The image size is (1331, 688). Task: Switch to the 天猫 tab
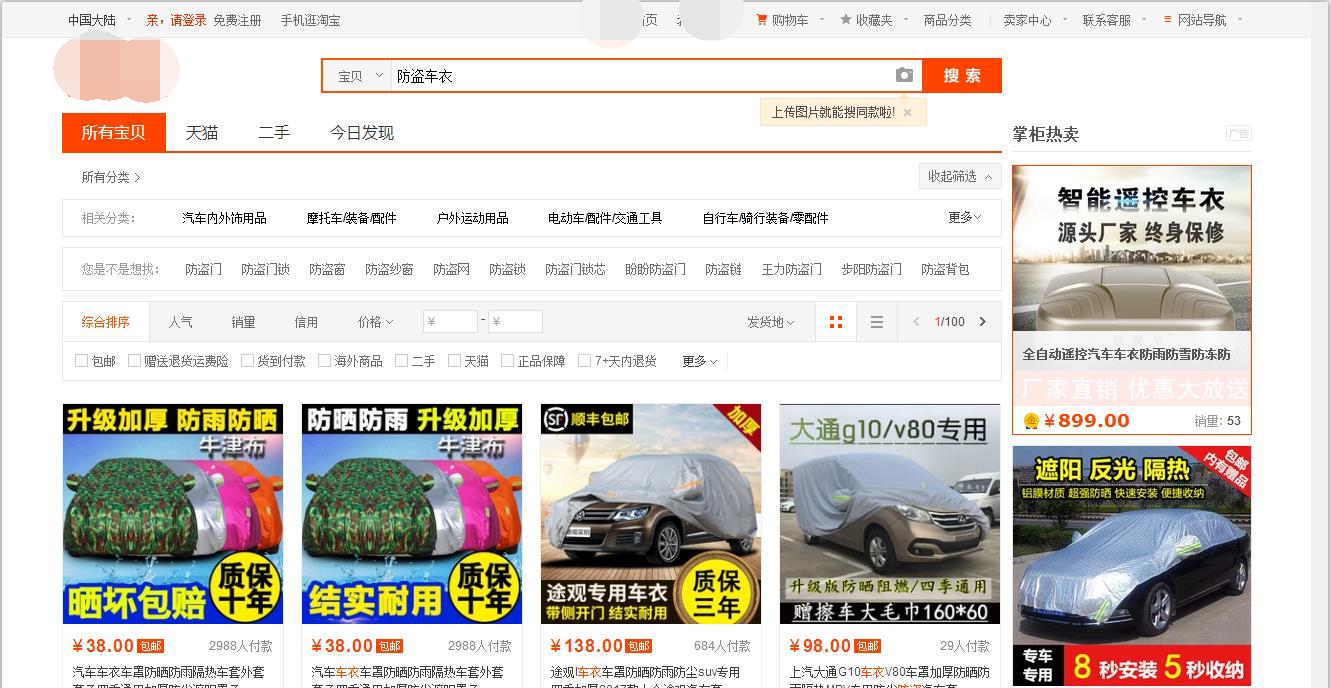pyautogui.click(x=201, y=131)
